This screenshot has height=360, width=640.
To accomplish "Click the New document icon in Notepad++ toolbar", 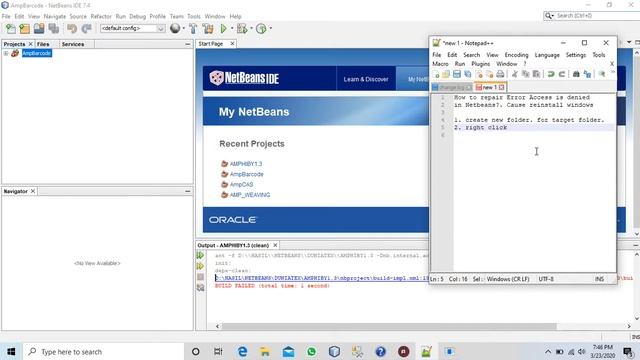I will (436, 74).
